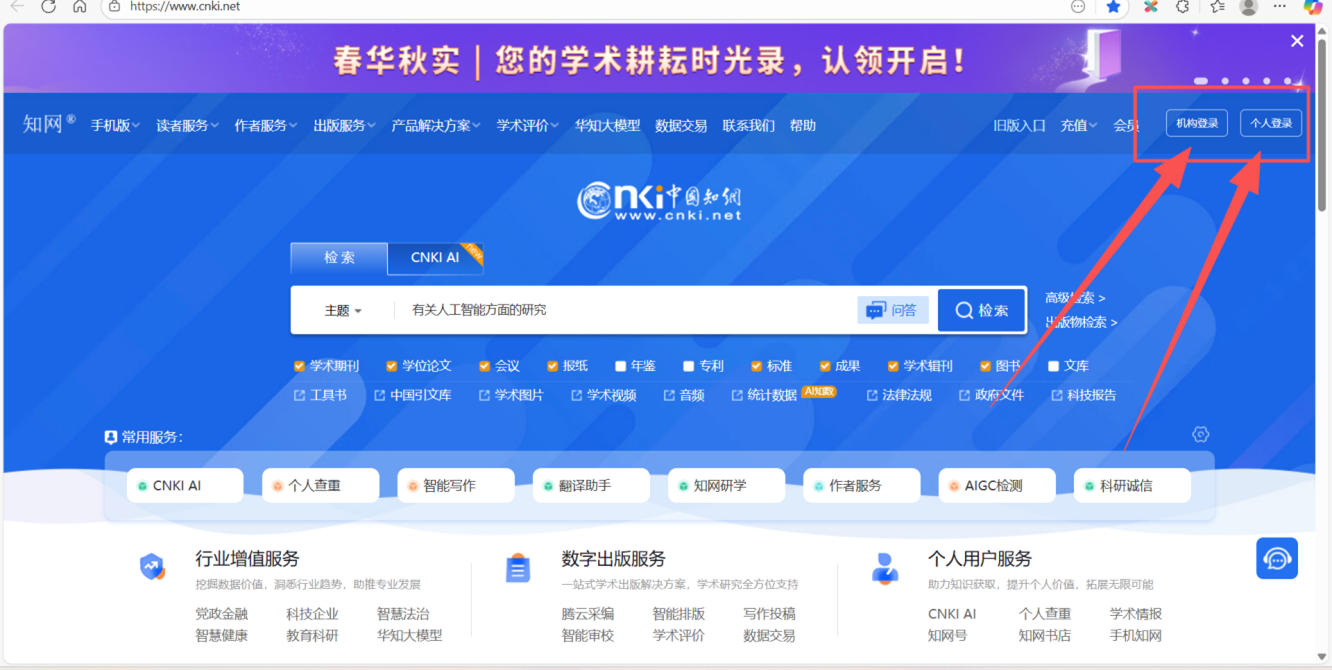Image resolution: width=1332 pixels, height=670 pixels.
Task: Open the floating customer service headset icon
Action: [x=1277, y=558]
